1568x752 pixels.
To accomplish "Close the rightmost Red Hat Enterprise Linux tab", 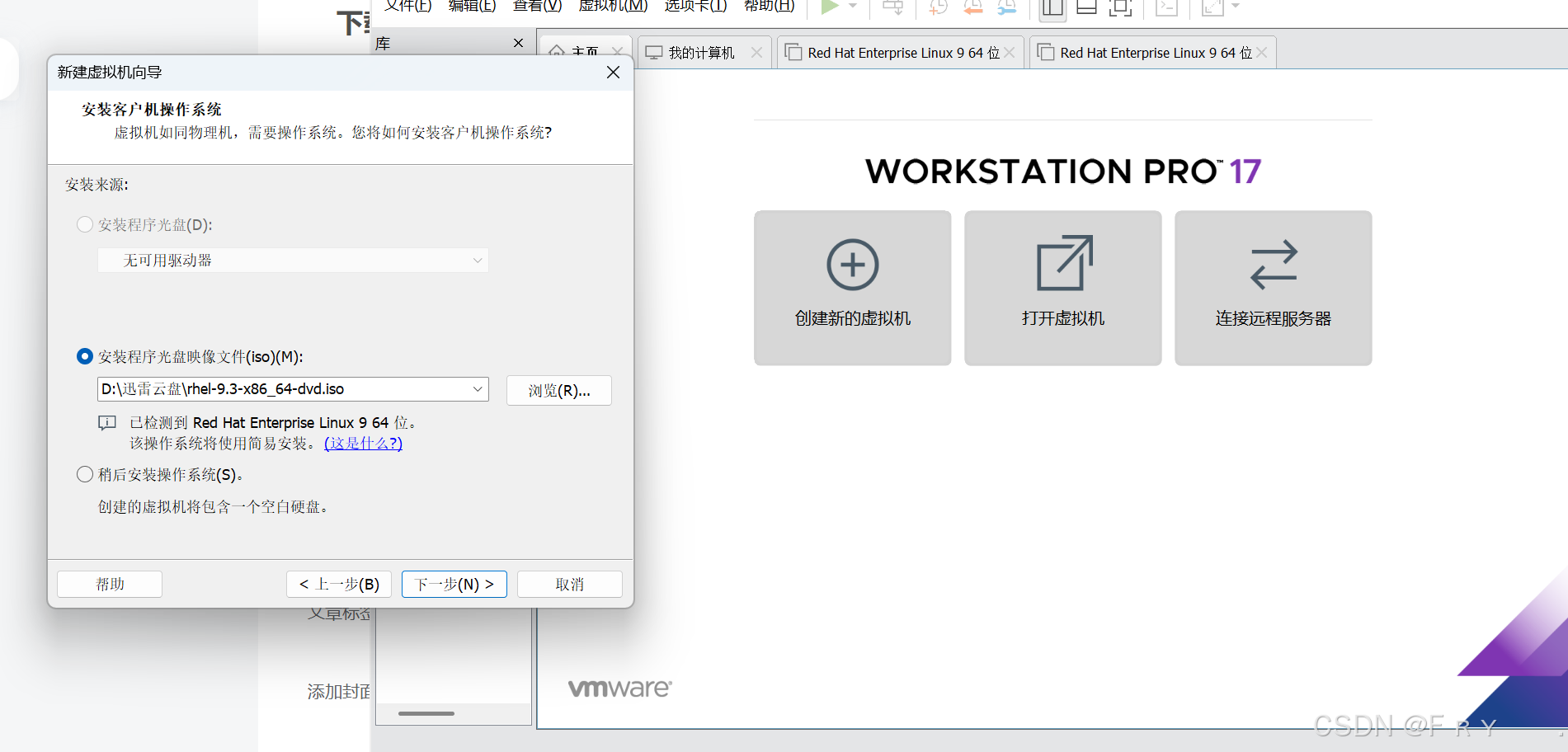I will click(1262, 52).
